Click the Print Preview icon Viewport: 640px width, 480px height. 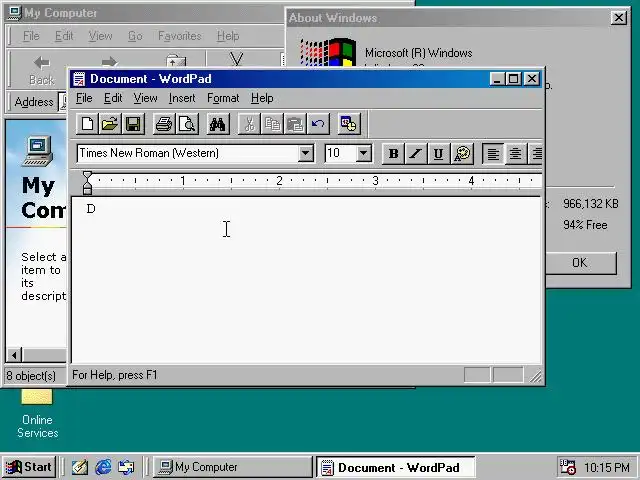coord(187,124)
